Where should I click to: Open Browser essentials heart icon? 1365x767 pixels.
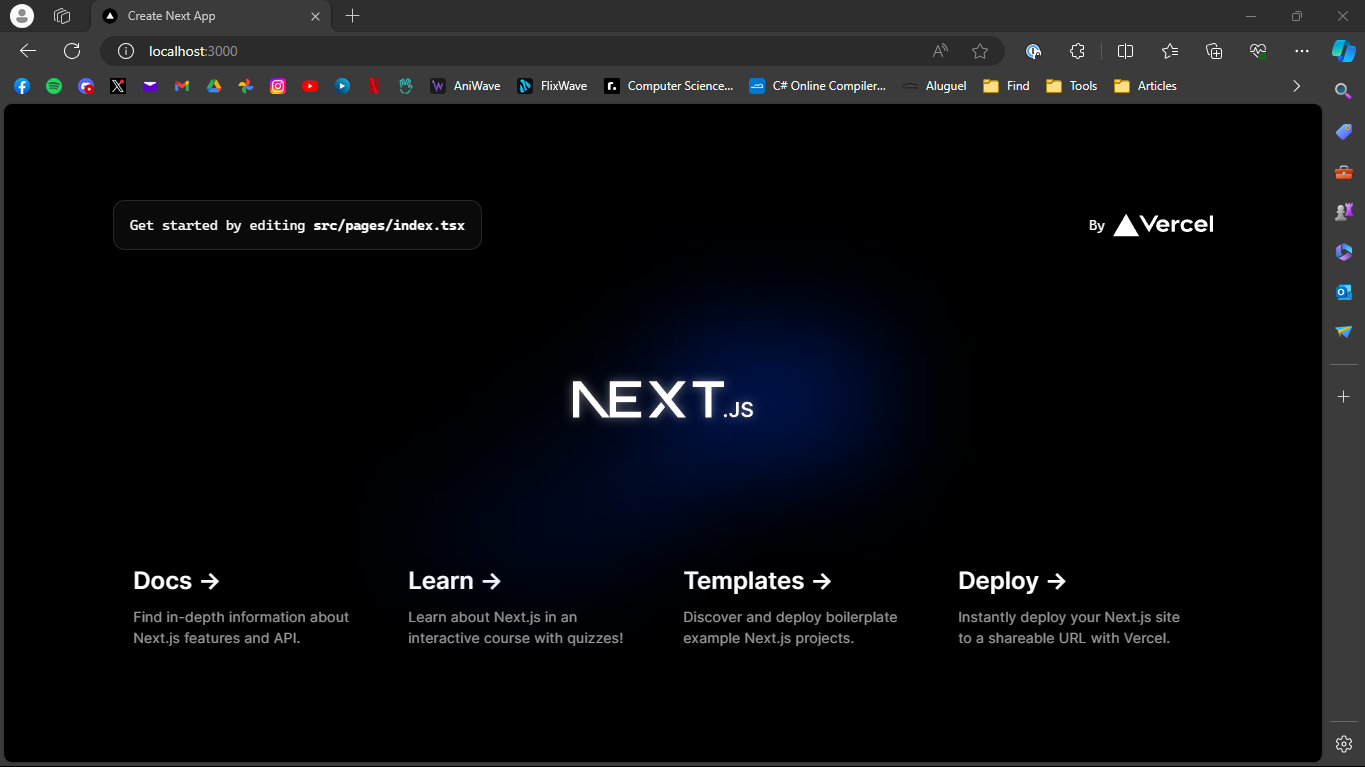[x=1258, y=51]
